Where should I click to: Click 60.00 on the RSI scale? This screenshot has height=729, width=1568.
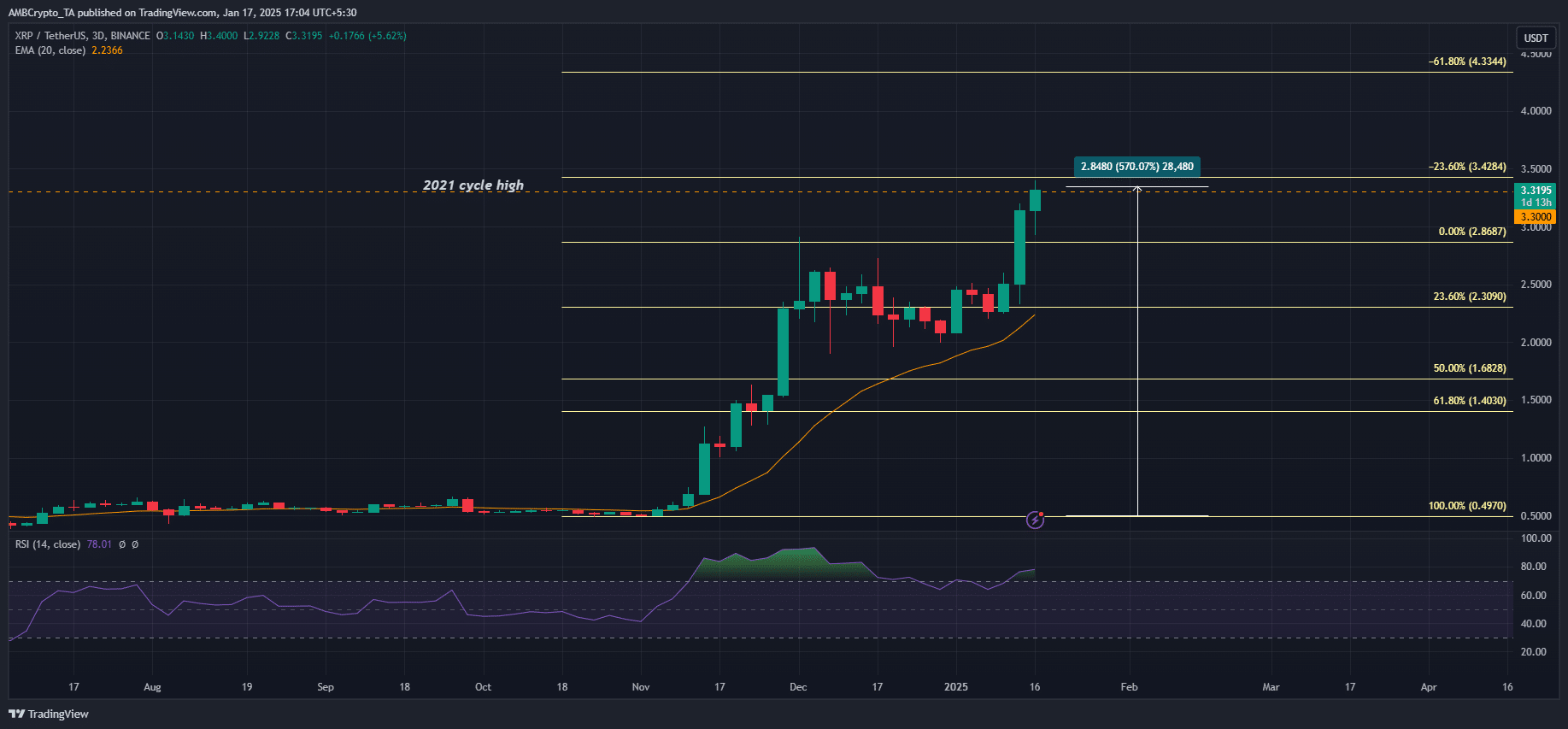[x=1533, y=596]
